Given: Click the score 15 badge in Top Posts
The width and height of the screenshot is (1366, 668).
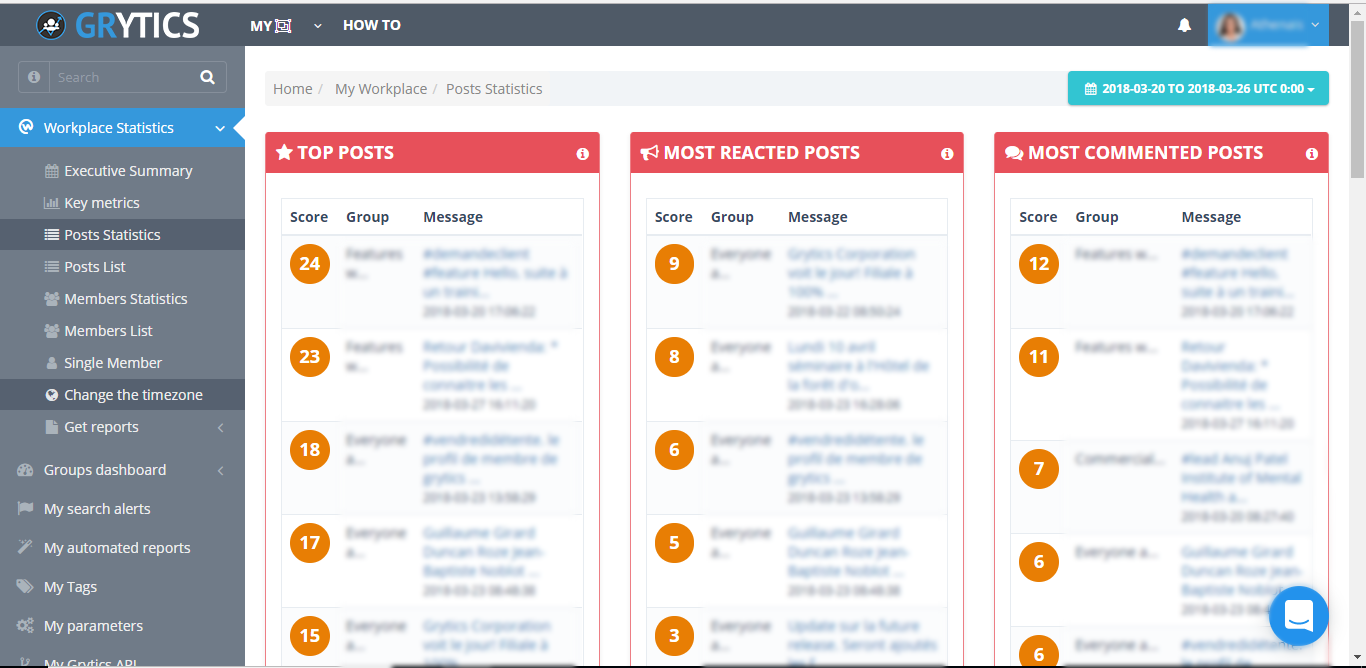Looking at the screenshot, I should 310,636.
